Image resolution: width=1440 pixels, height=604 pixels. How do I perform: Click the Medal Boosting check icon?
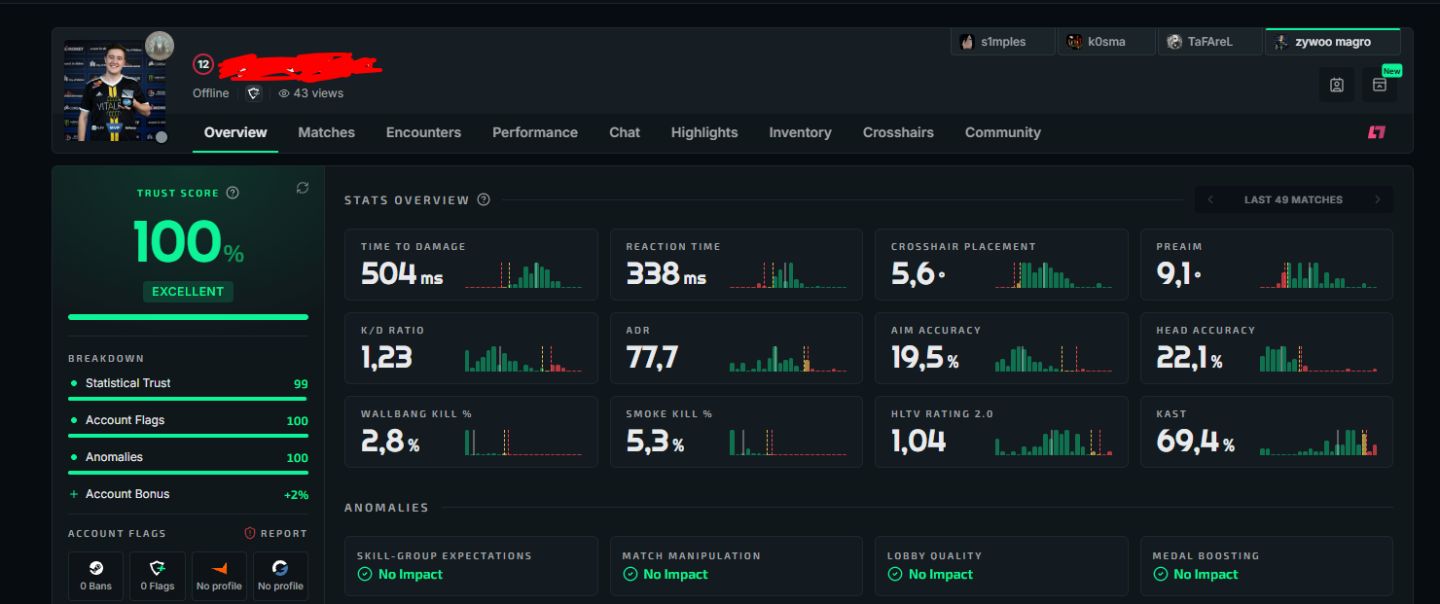coord(1160,574)
